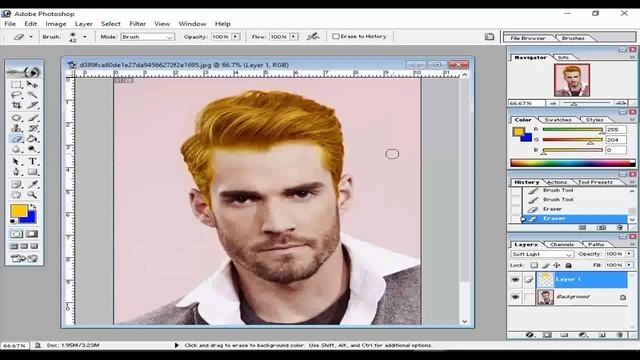Enable the Erase to History checkbox

(x=336, y=36)
